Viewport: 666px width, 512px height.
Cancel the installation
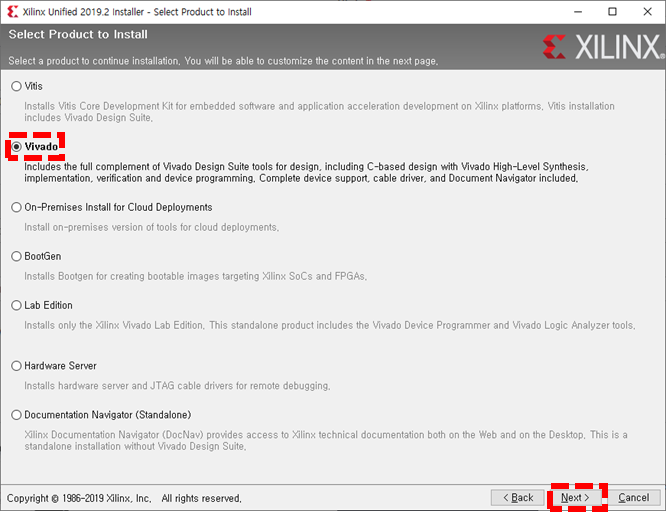[633, 498]
